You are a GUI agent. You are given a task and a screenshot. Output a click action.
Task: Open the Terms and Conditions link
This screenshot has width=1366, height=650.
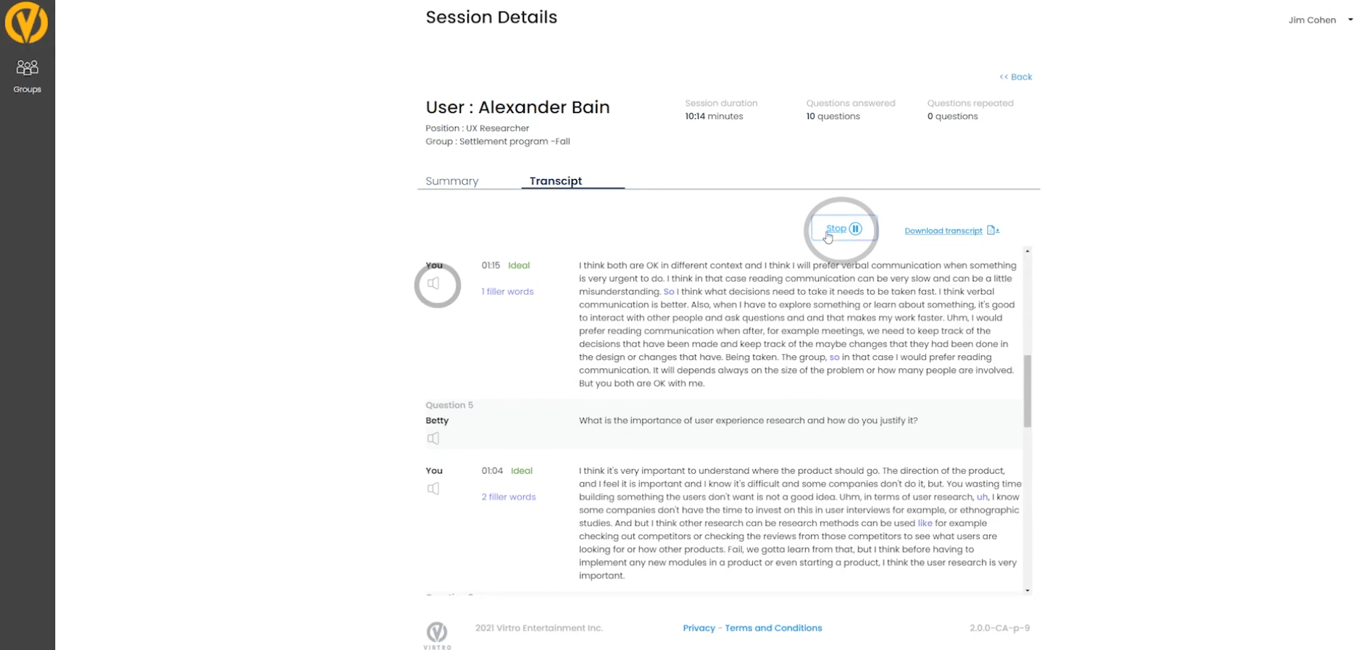(x=773, y=628)
